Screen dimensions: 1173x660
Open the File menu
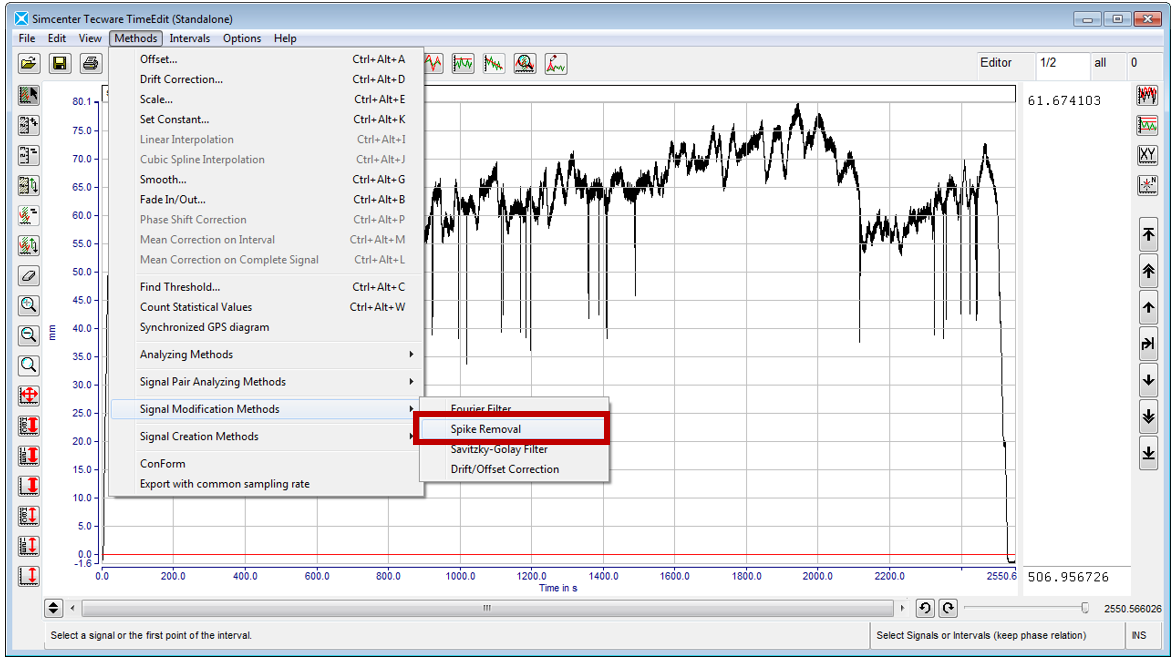pyautogui.click(x=27, y=38)
